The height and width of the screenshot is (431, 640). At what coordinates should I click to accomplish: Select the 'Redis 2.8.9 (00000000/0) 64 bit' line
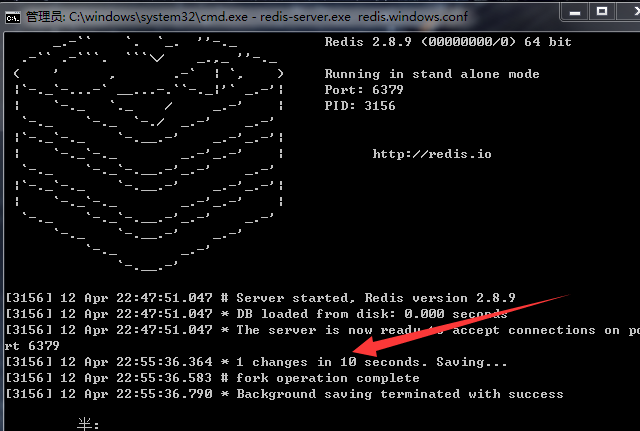pos(448,42)
